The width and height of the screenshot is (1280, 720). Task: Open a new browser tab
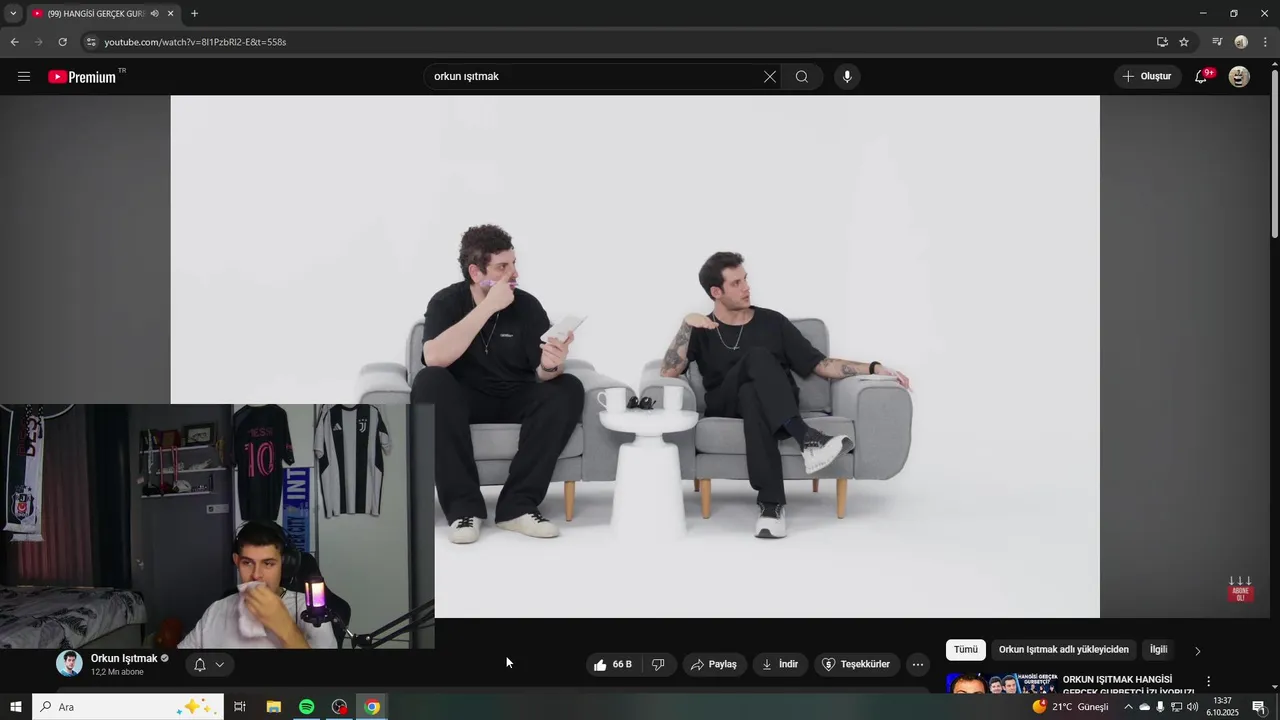194,13
